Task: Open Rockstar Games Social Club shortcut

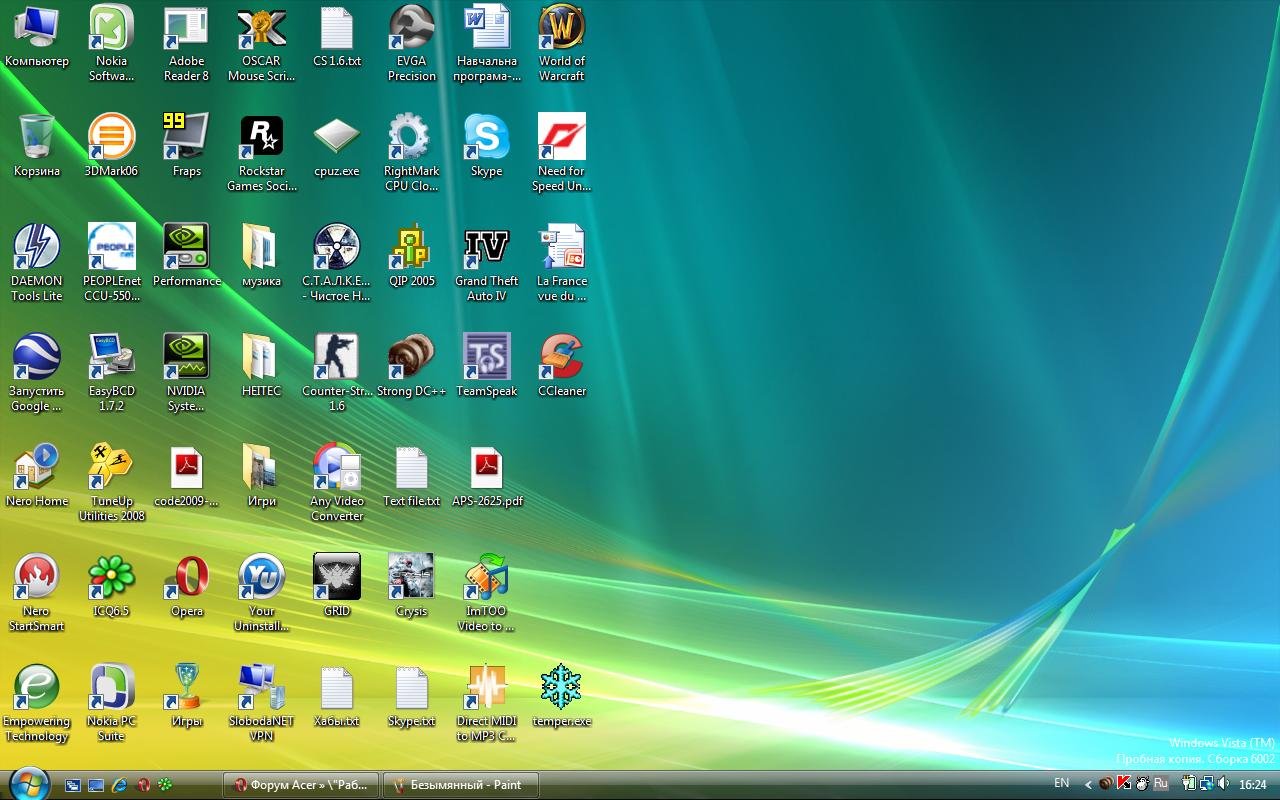Action: tap(262, 137)
